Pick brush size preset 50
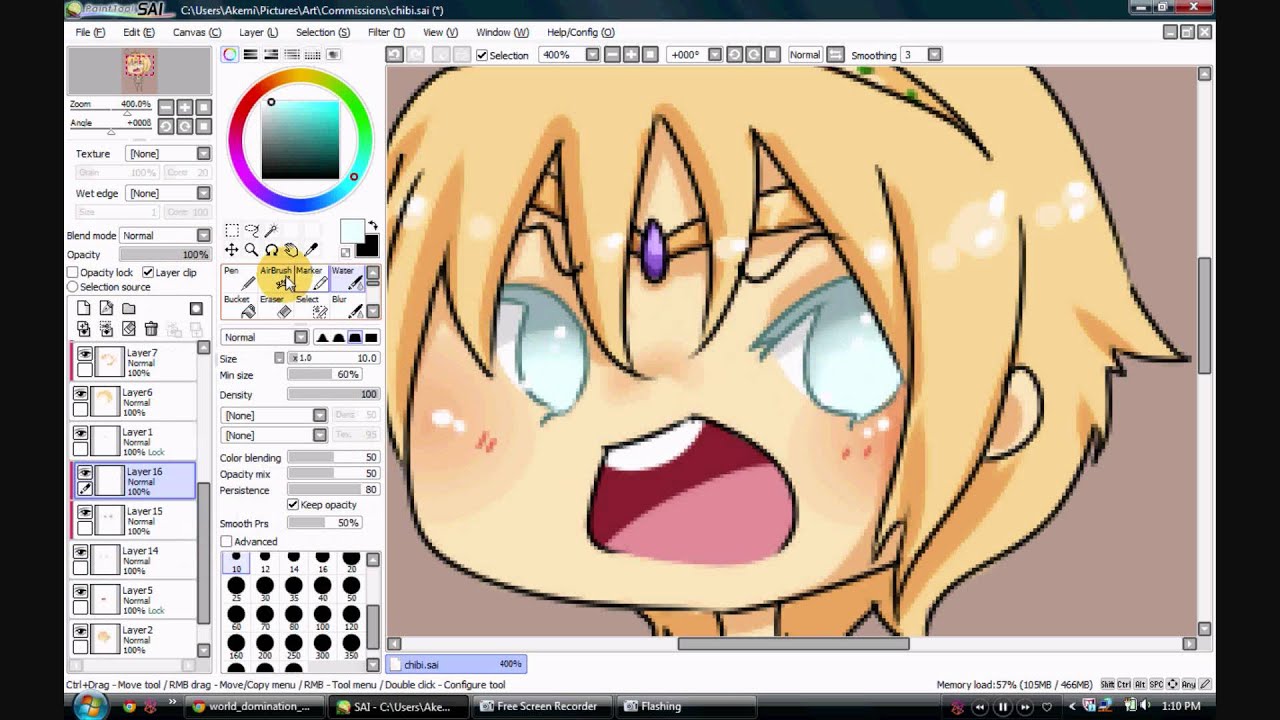Screen dimensions: 1280x720 [x=350, y=589]
